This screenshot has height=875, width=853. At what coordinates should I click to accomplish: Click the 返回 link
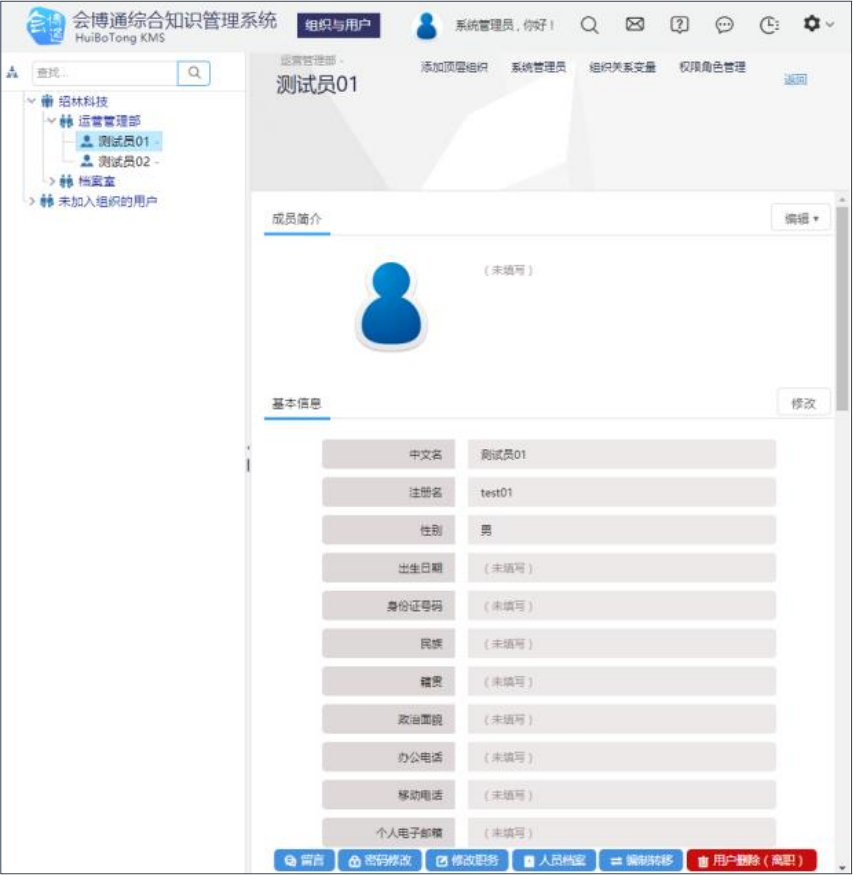coord(795,80)
